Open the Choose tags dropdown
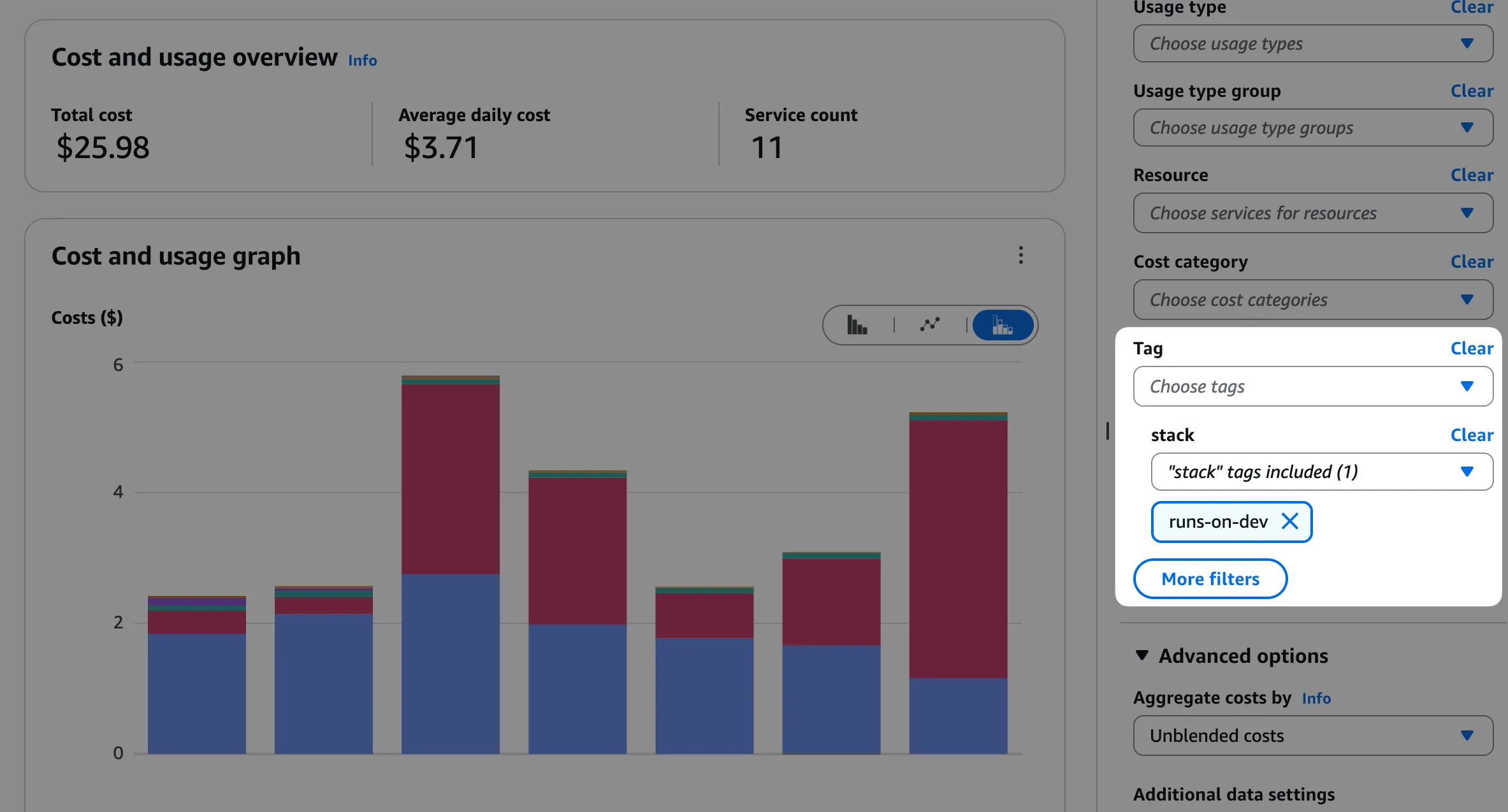The height and width of the screenshot is (812, 1508). click(1312, 386)
